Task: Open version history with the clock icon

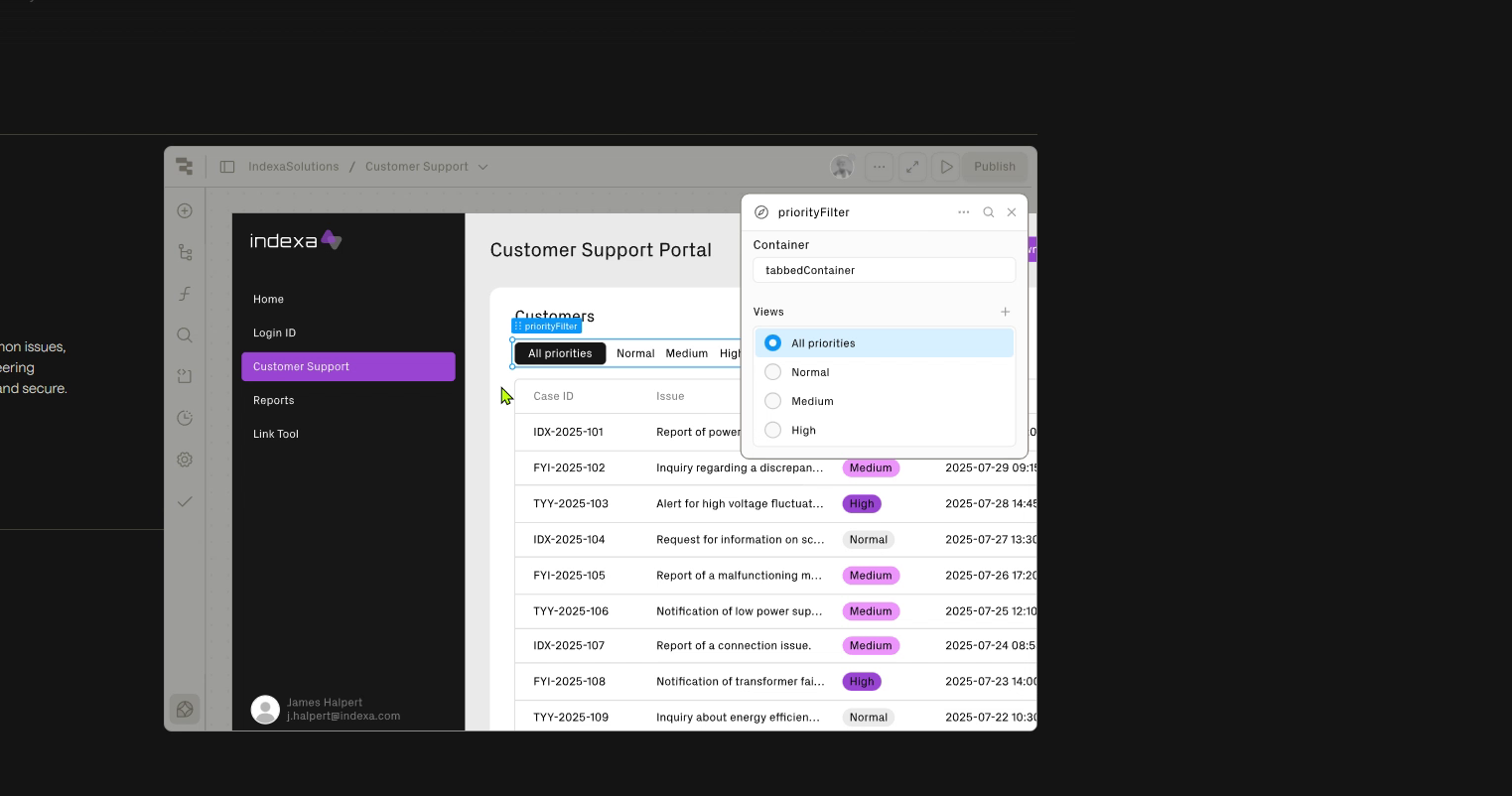Action: [185, 418]
